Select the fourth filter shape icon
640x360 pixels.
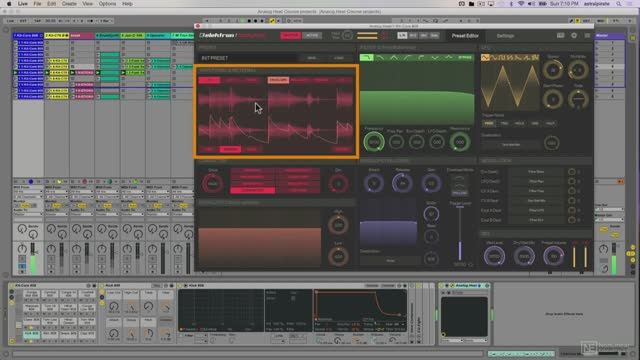pyautogui.click(x=407, y=58)
